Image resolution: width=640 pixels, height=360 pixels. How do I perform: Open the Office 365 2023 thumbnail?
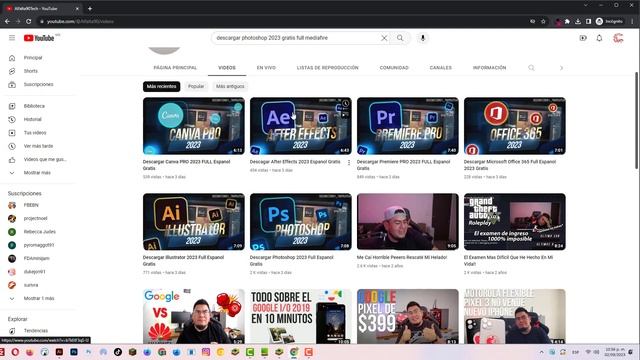(x=515, y=126)
